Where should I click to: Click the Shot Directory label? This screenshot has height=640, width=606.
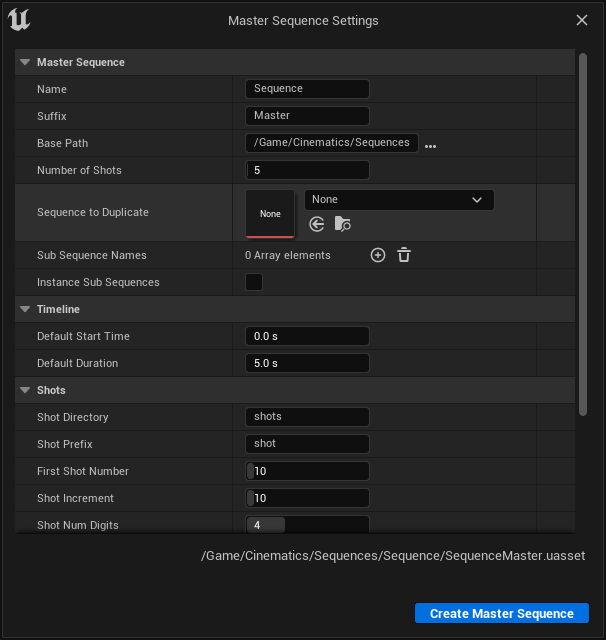click(73, 417)
